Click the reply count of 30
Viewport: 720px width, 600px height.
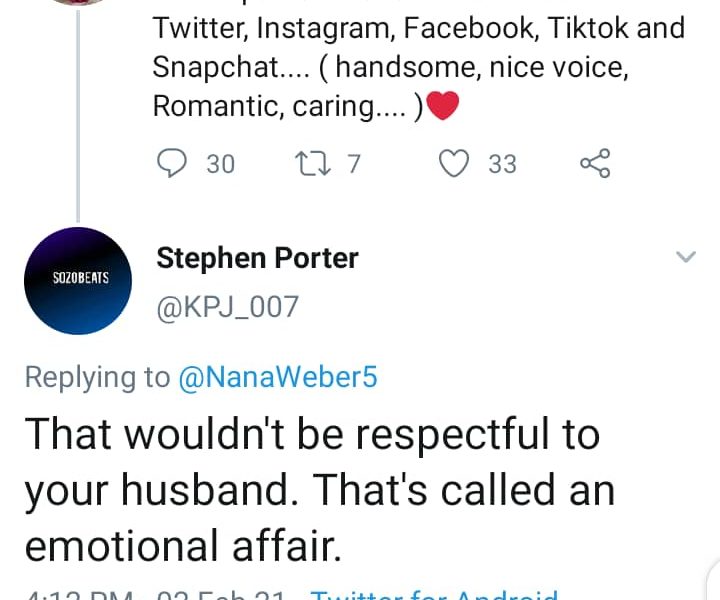pyautogui.click(x=220, y=163)
